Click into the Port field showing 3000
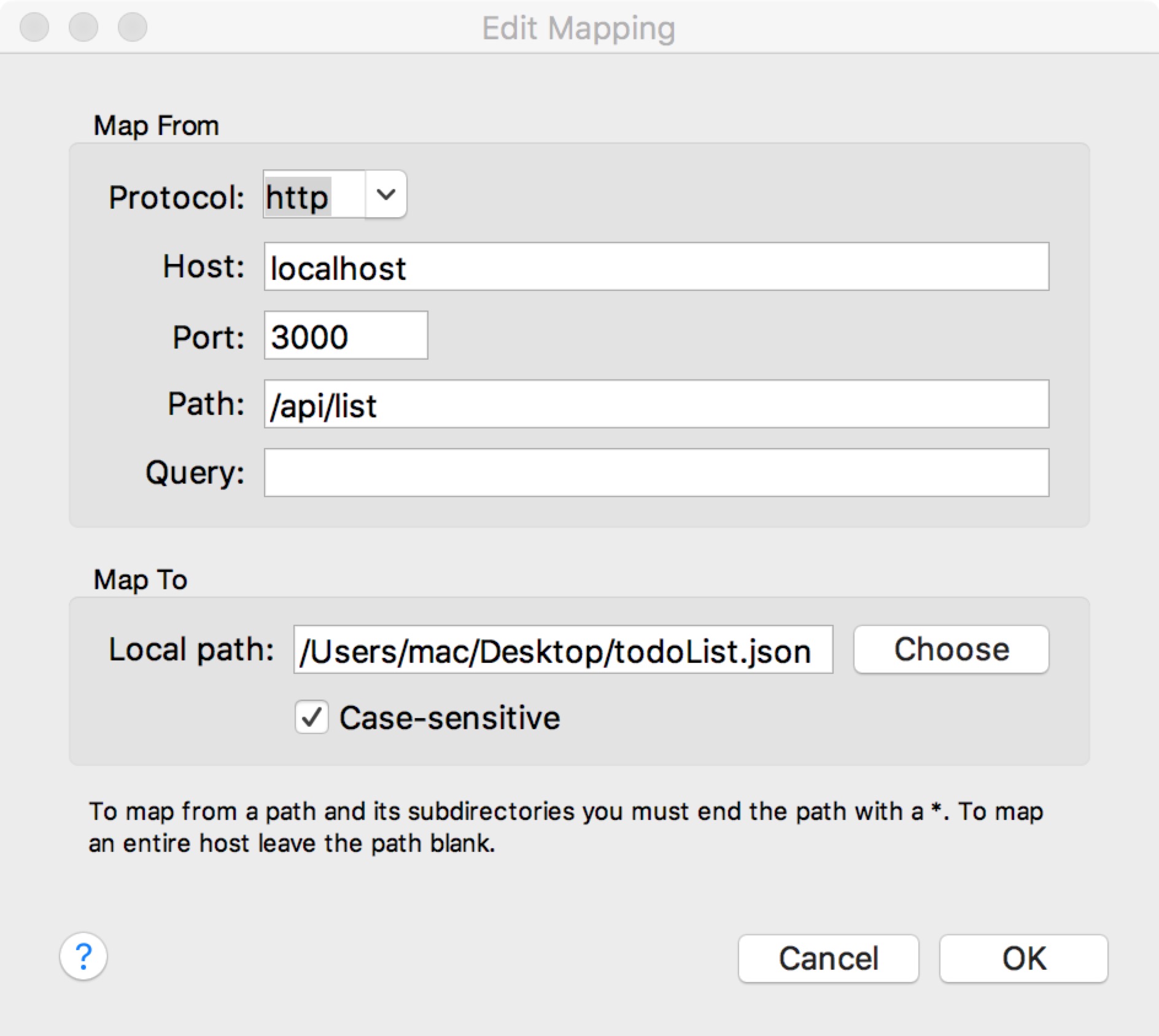 tap(346, 336)
